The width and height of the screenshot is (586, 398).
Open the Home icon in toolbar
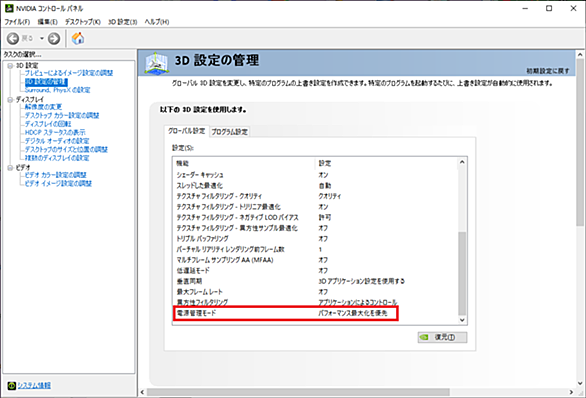tap(78, 38)
